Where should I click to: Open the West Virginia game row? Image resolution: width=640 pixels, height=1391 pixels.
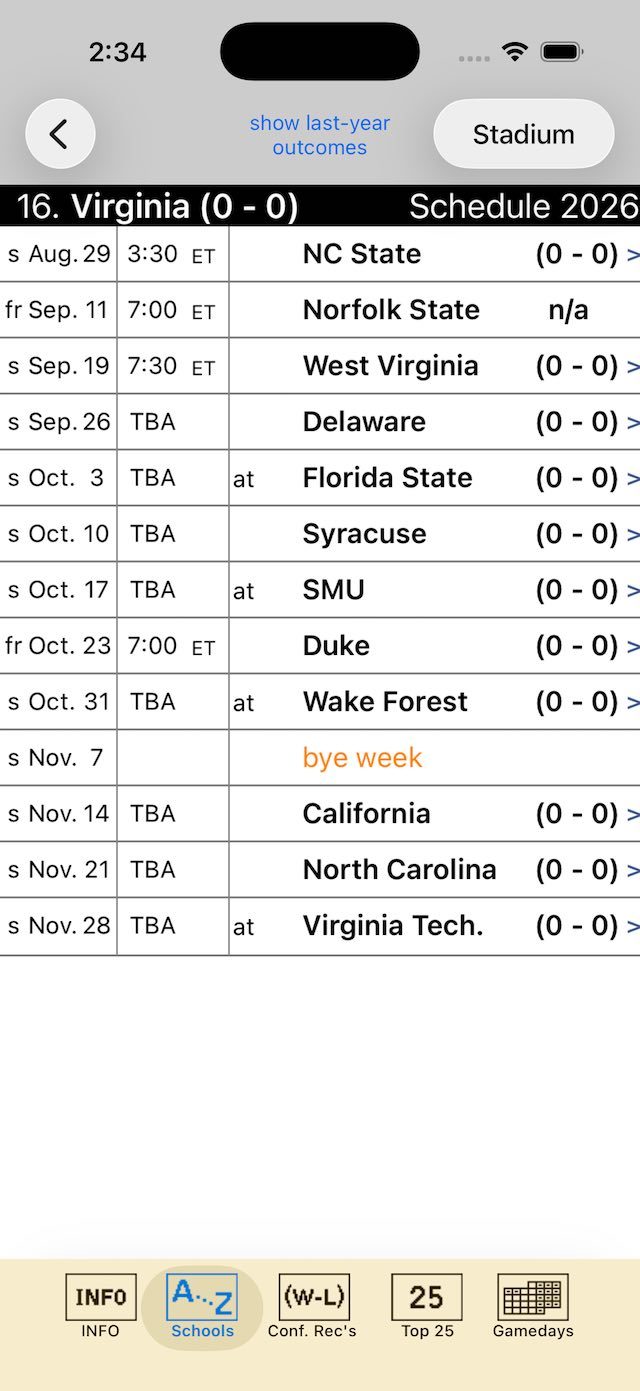(320, 366)
